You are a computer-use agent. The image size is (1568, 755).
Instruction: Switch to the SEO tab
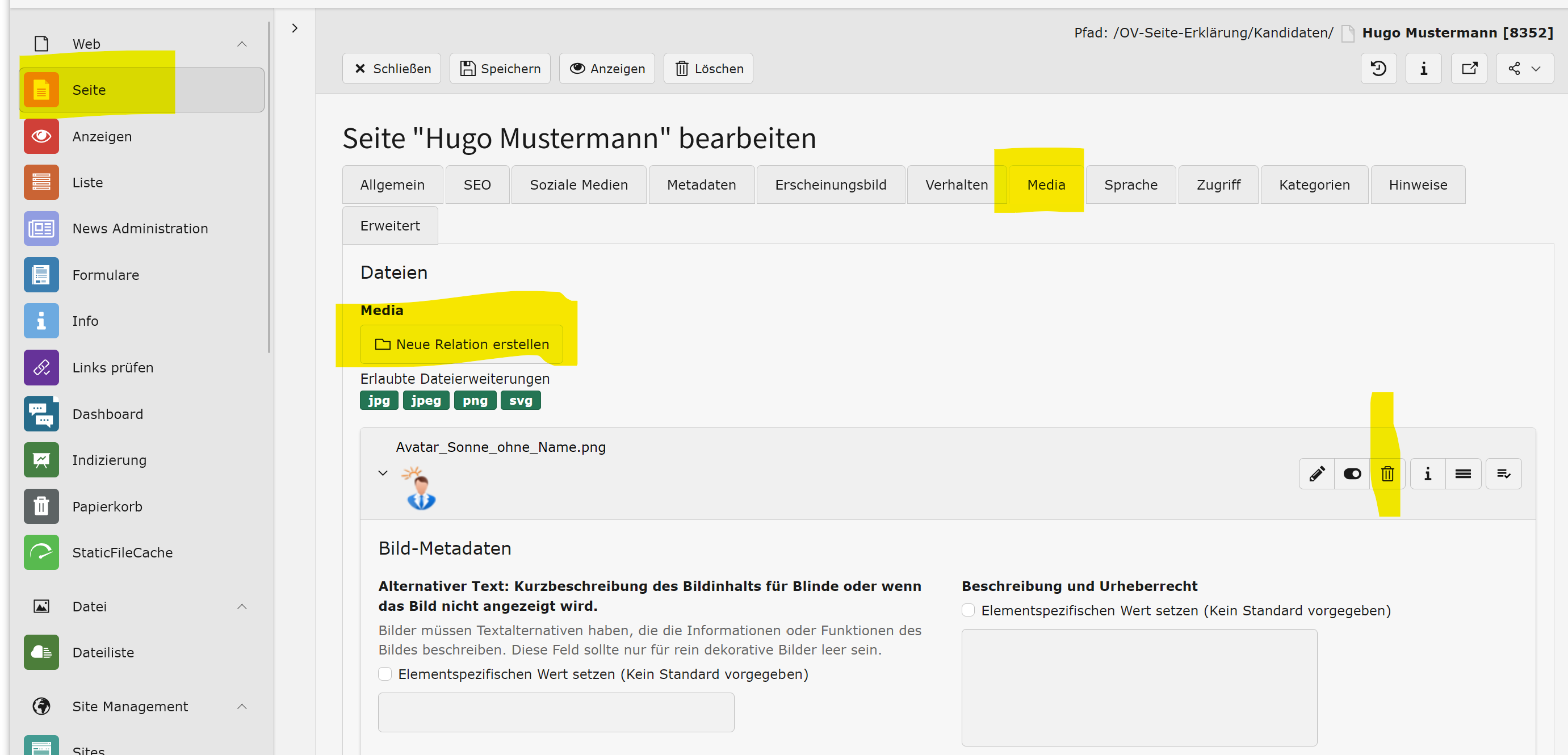pyautogui.click(x=477, y=184)
